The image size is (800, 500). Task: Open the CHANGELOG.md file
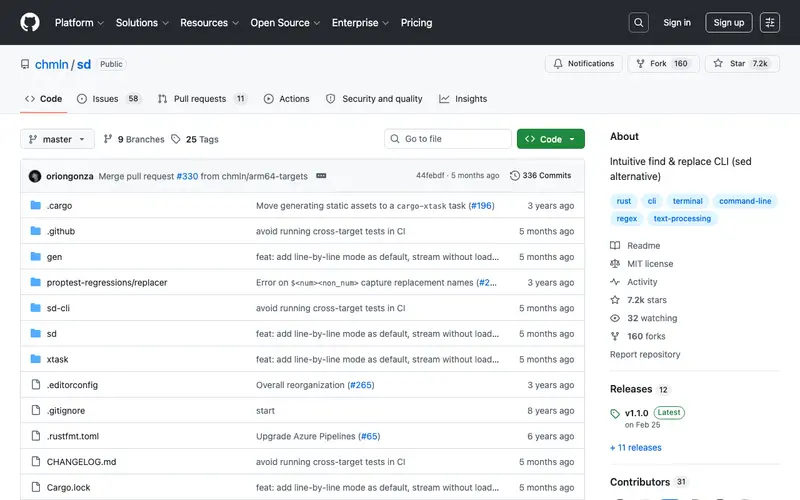pyautogui.click(x=82, y=462)
